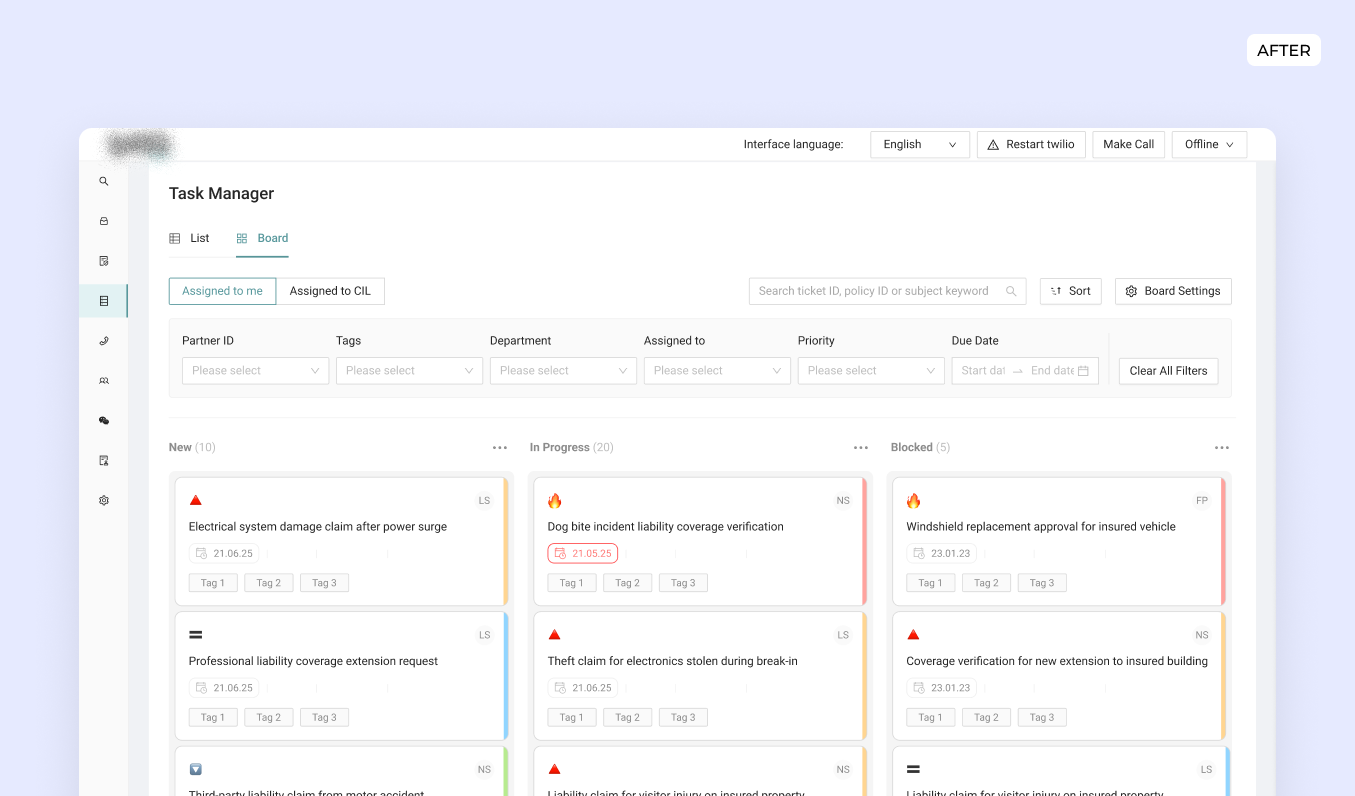This screenshot has width=1355, height=796.
Task: Open Board Settings
Action: coord(1173,291)
